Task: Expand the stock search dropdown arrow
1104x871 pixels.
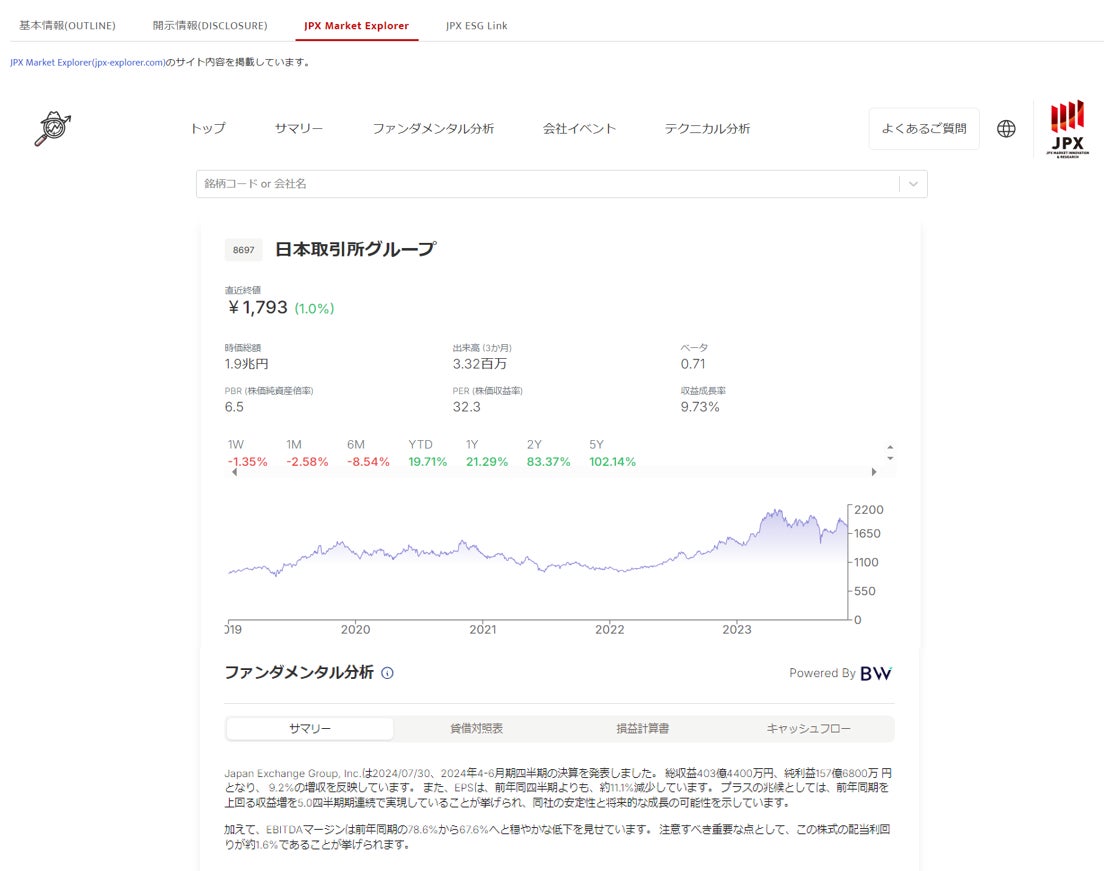Action: 913,184
